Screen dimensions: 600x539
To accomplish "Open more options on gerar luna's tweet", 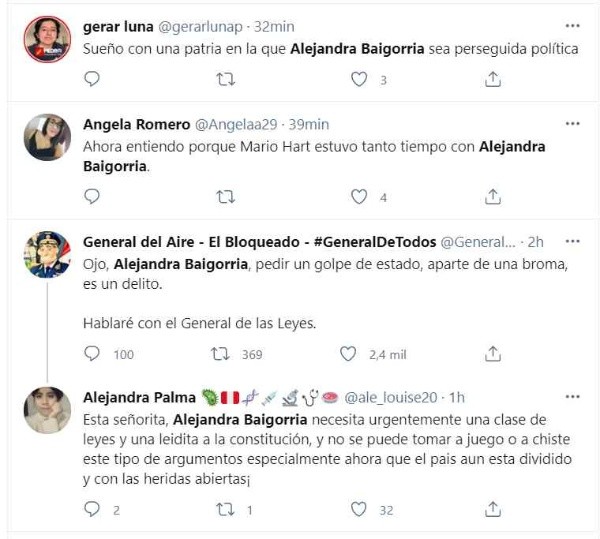I will click(572, 25).
